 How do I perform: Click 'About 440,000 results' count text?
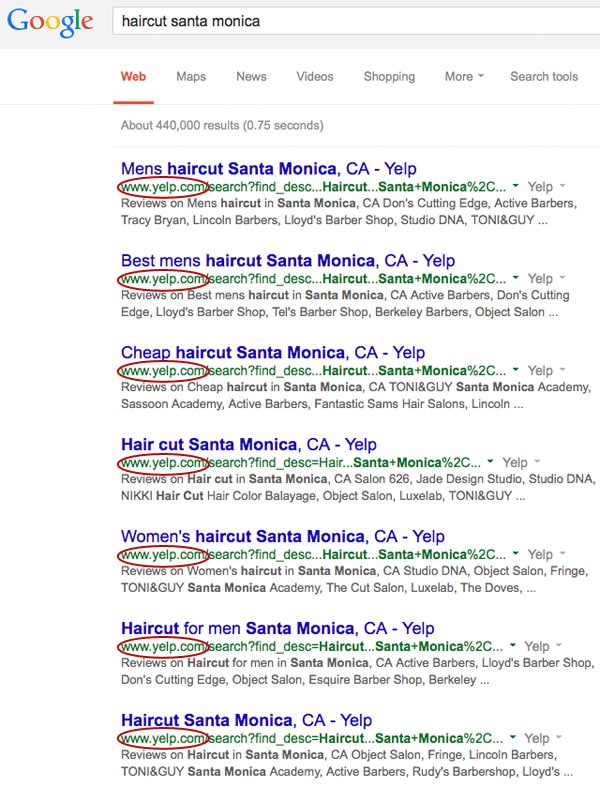(222, 125)
